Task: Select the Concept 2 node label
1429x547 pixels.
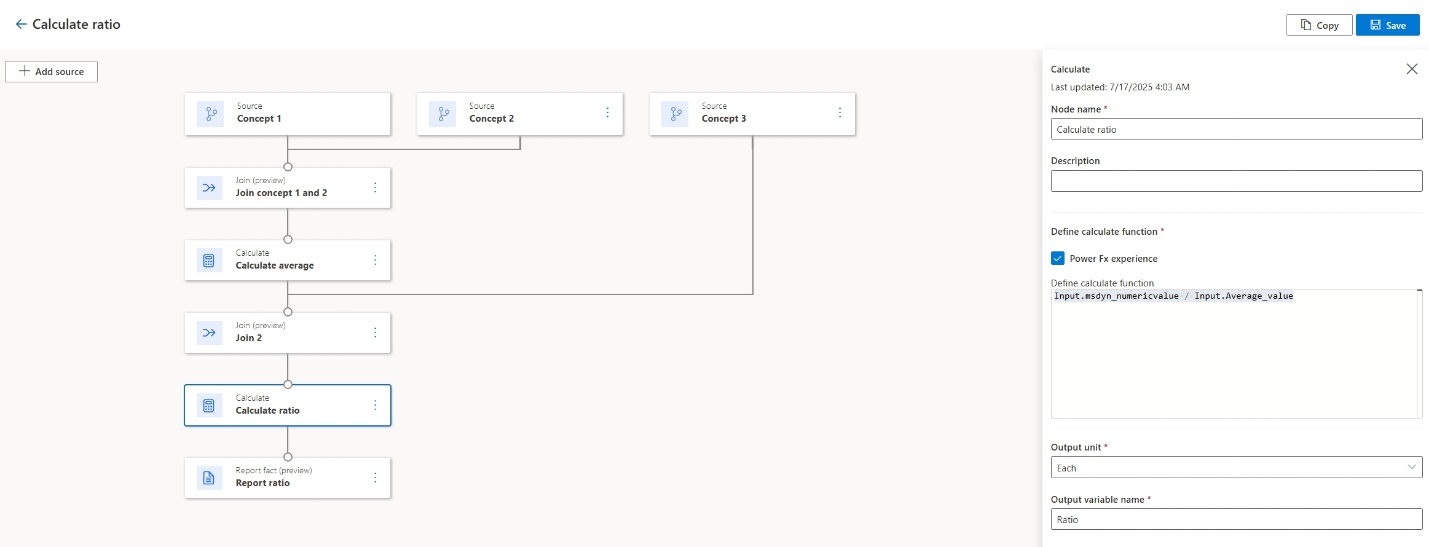Action: tap(491, 119)
